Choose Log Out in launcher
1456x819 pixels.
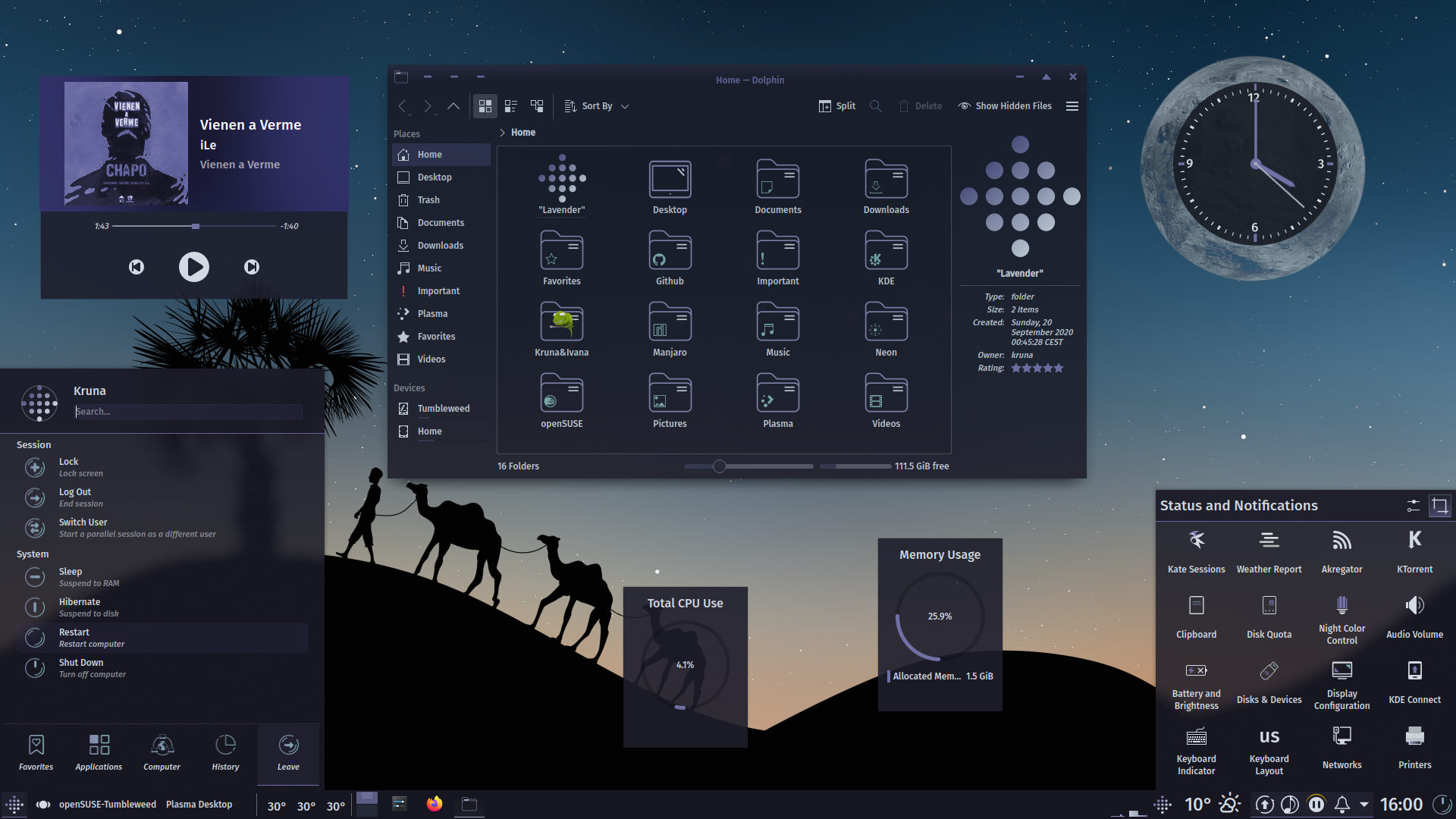tap(162, 497)
